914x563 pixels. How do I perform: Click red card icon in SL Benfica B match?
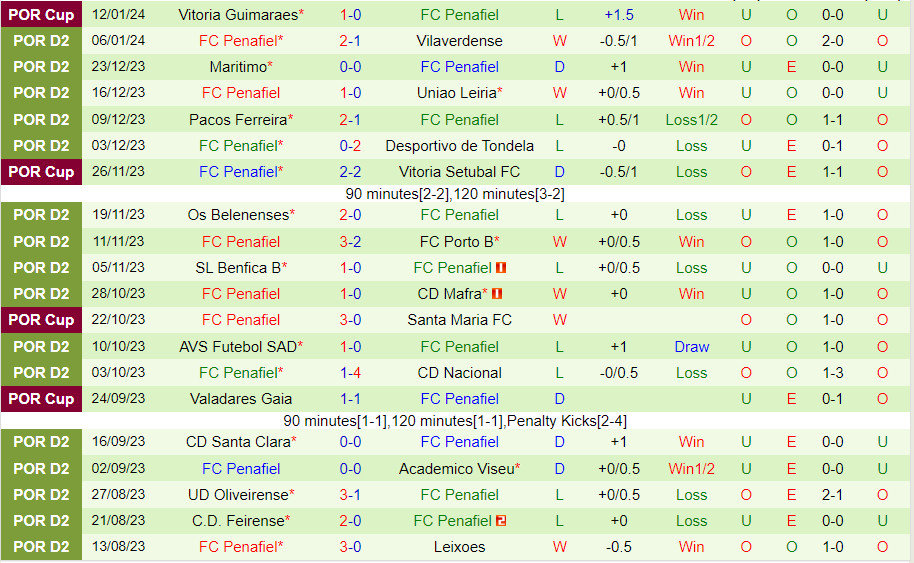pos(502,268)
